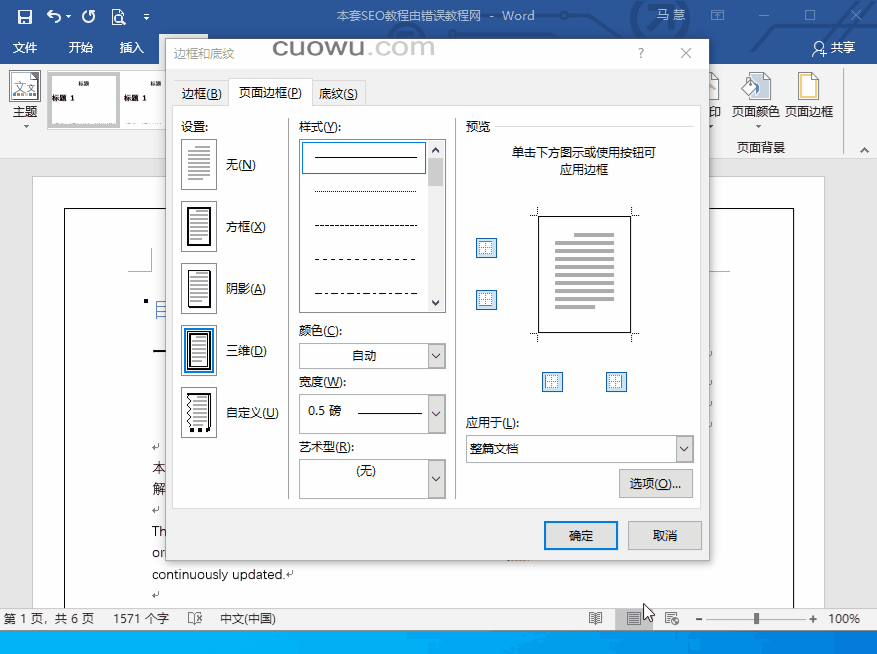This screenshot has width=877, height=654.
Task: Select the 页面边框(P) dialog tab
Action: tap(270, 92)
